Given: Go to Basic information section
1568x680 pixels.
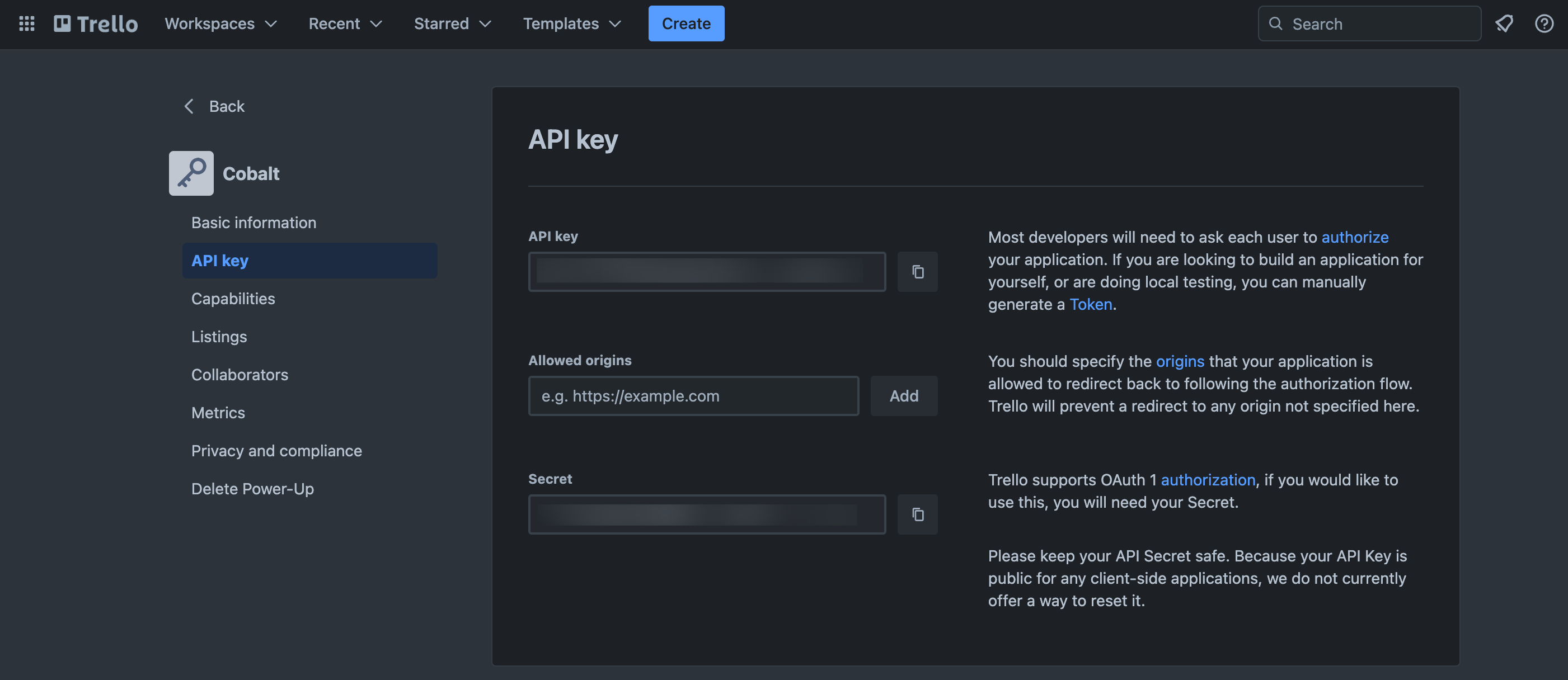Looking at the screenshot, I should tap(254, 223).
